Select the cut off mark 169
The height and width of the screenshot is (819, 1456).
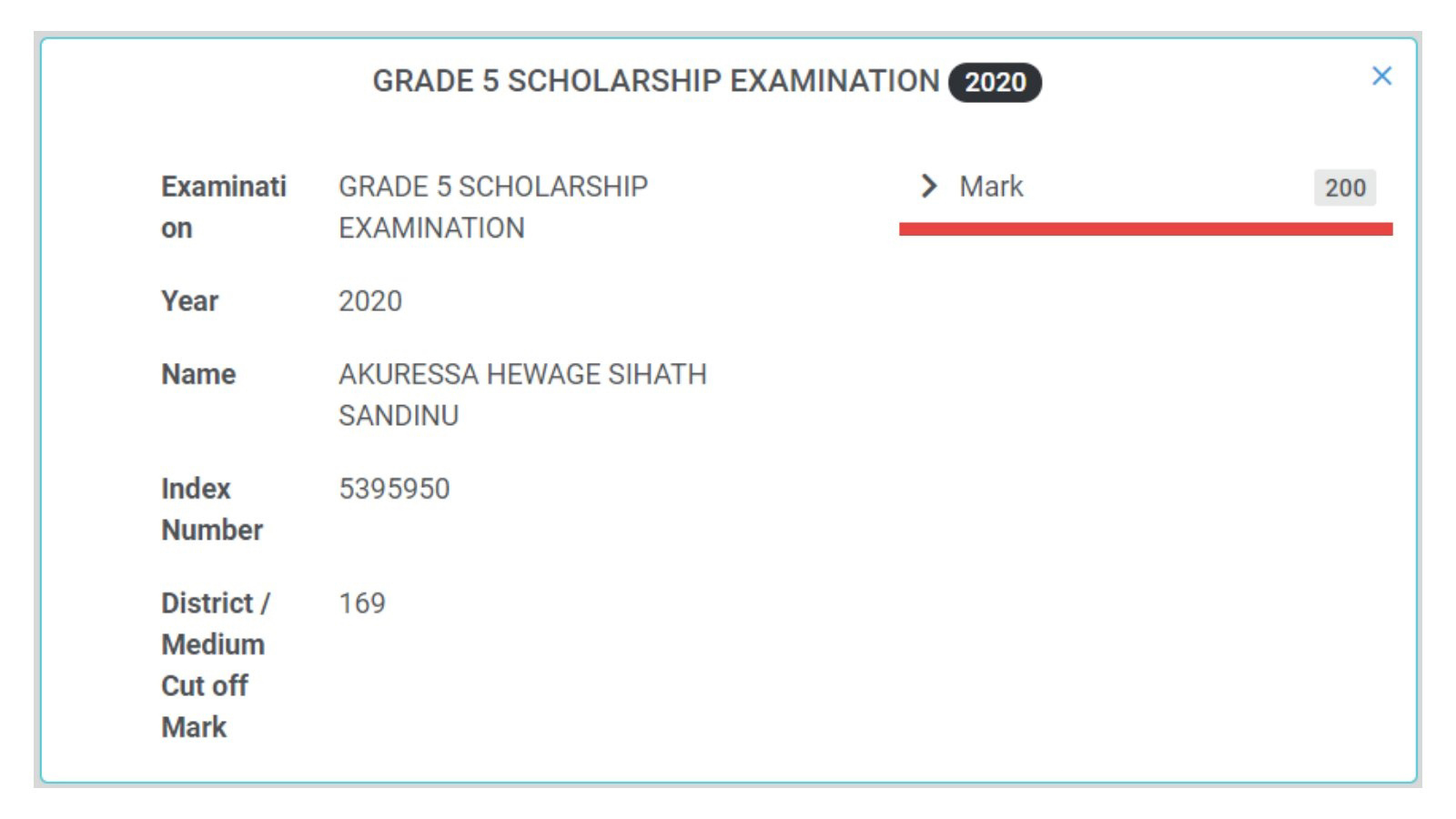coord(362,603)
